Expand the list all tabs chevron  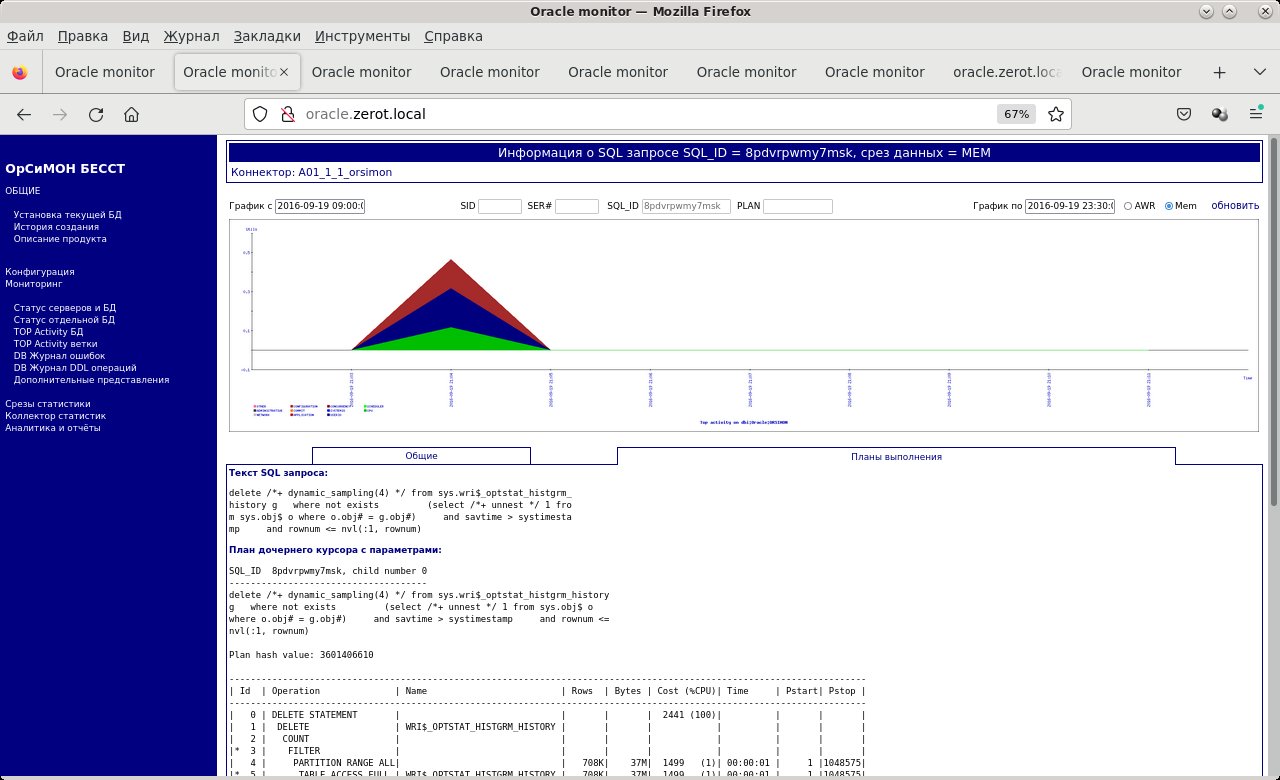point(1258,72)
